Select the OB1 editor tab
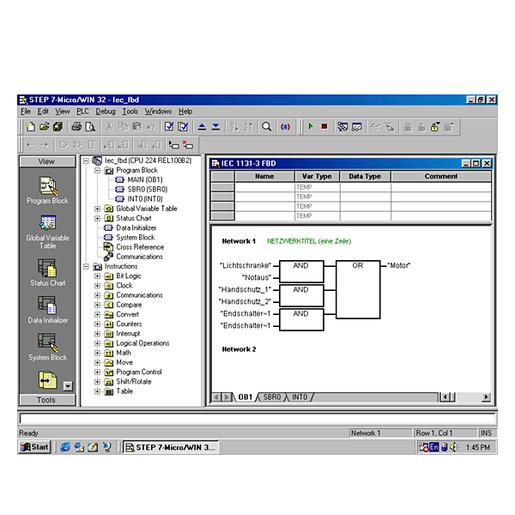Viewport: 515px width, 515px height. (x=245, y=397)
